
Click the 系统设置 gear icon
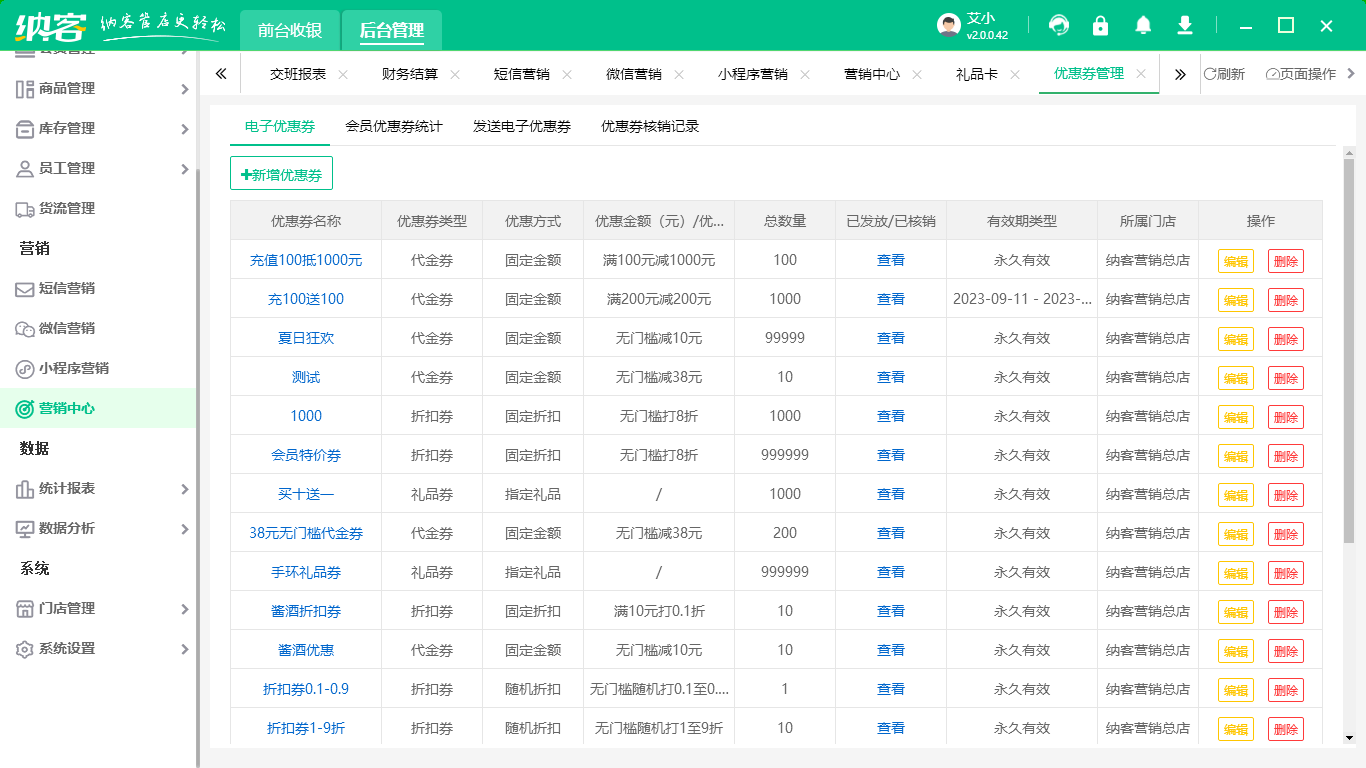click(25, 649)
